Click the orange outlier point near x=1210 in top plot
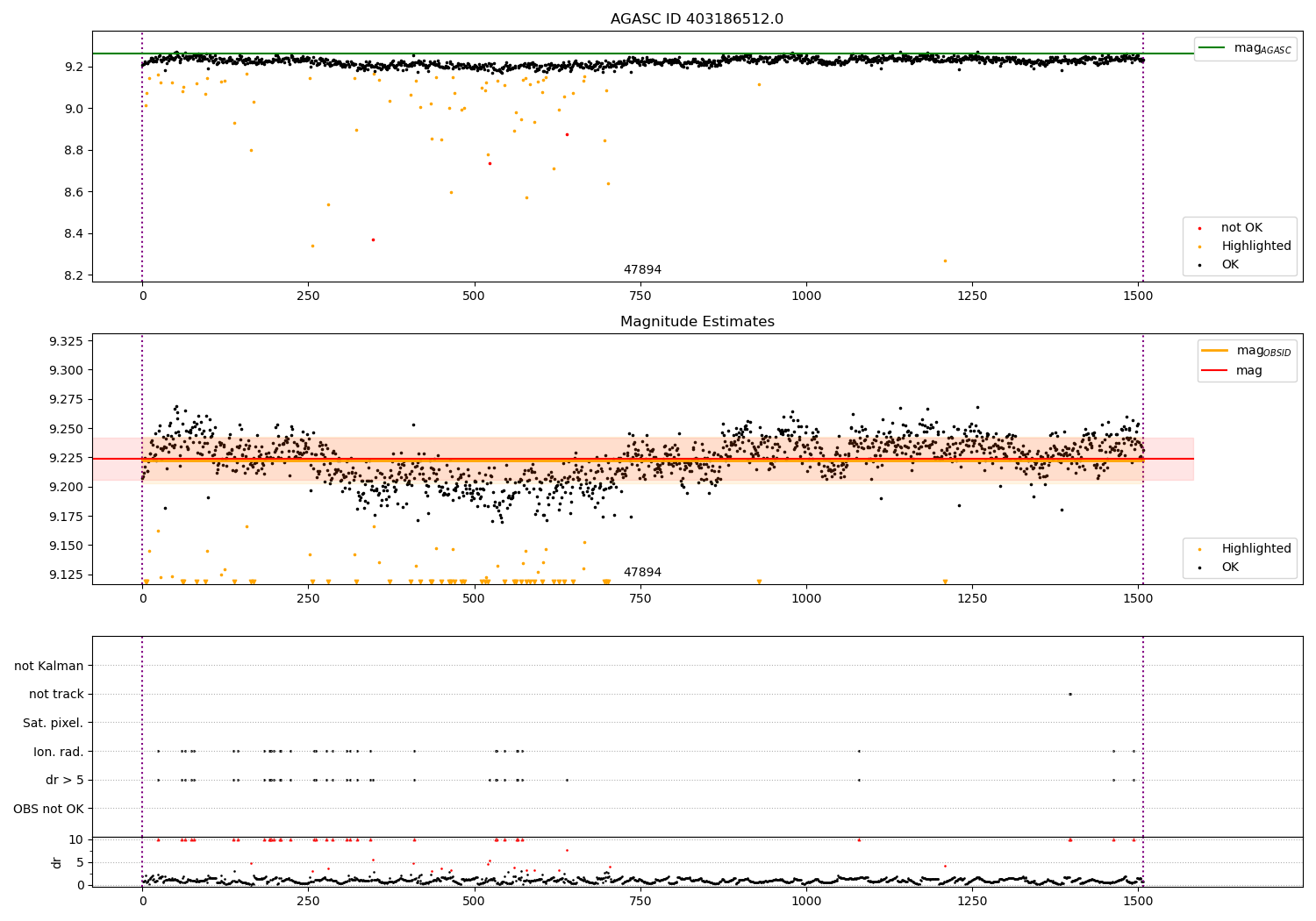1316x921 pixels. (945, 261)
